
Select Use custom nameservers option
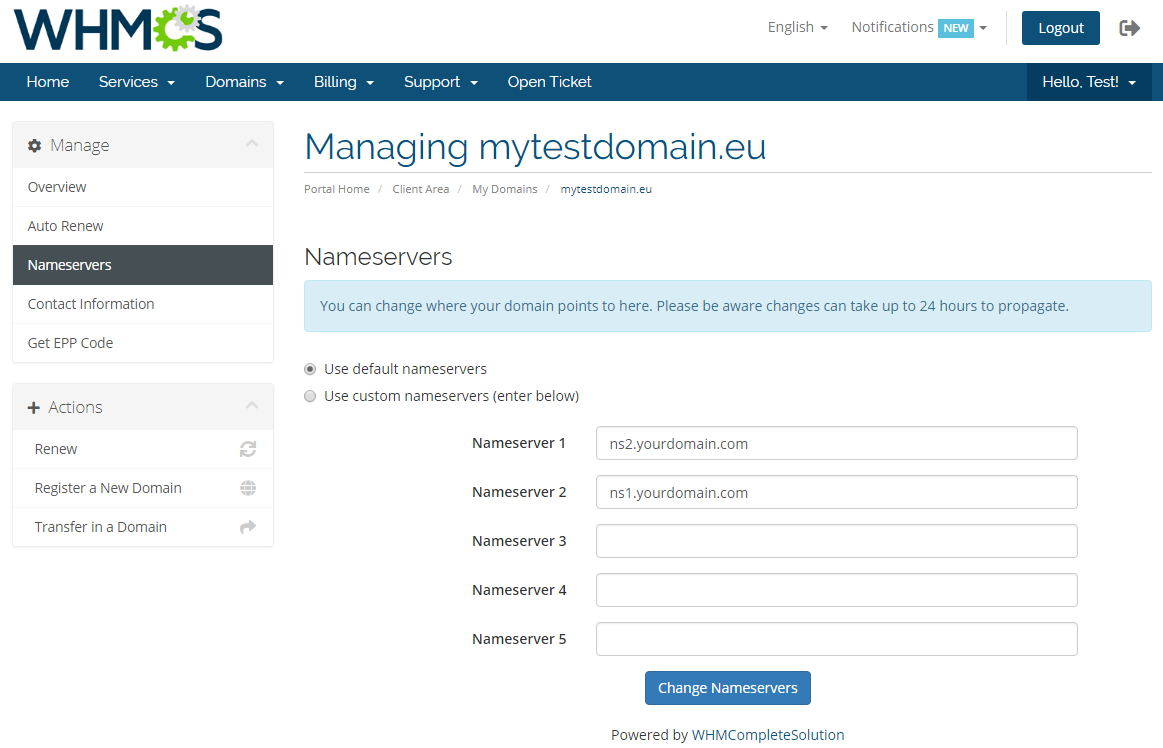coord(310,396)
